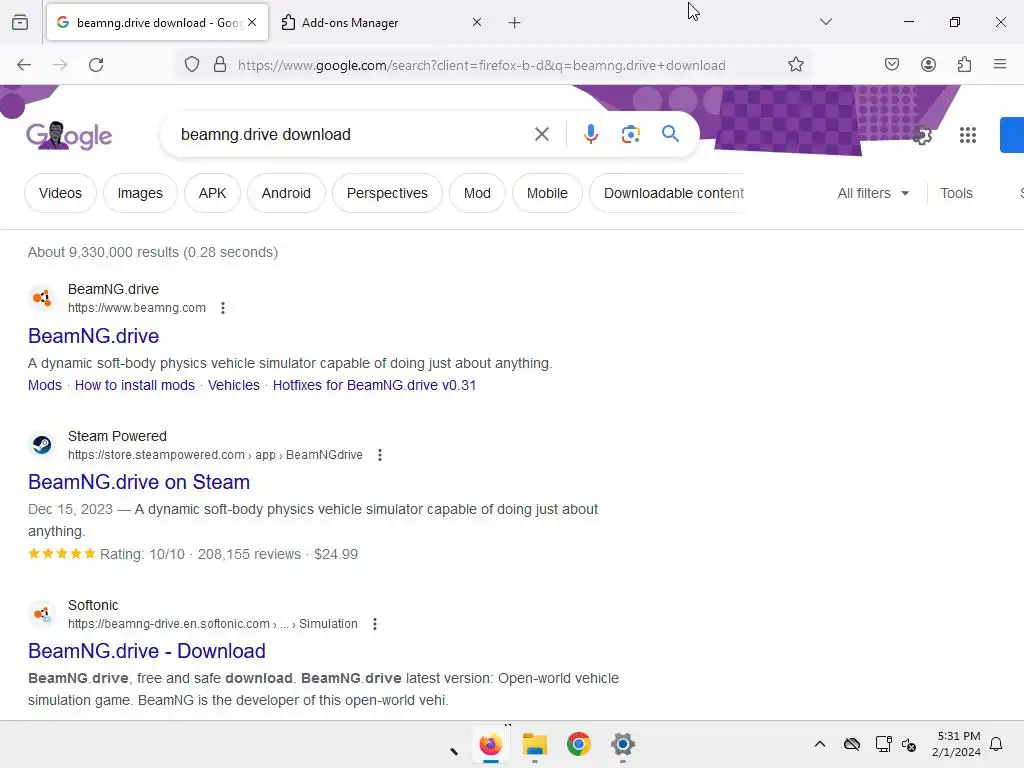The image size is (1024, 768).
Task: Reload the current page
Action: [x=96, y=65]
